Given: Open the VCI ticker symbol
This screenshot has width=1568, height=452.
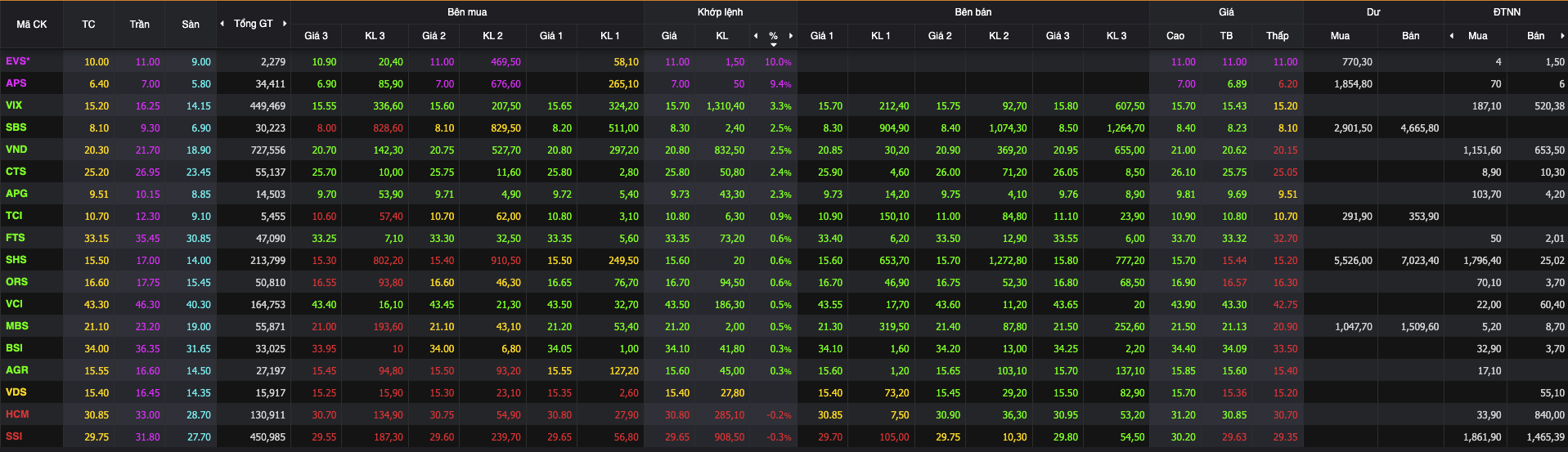Looking at the screenshot, I should pyautogui.click(x=14, y=304).
